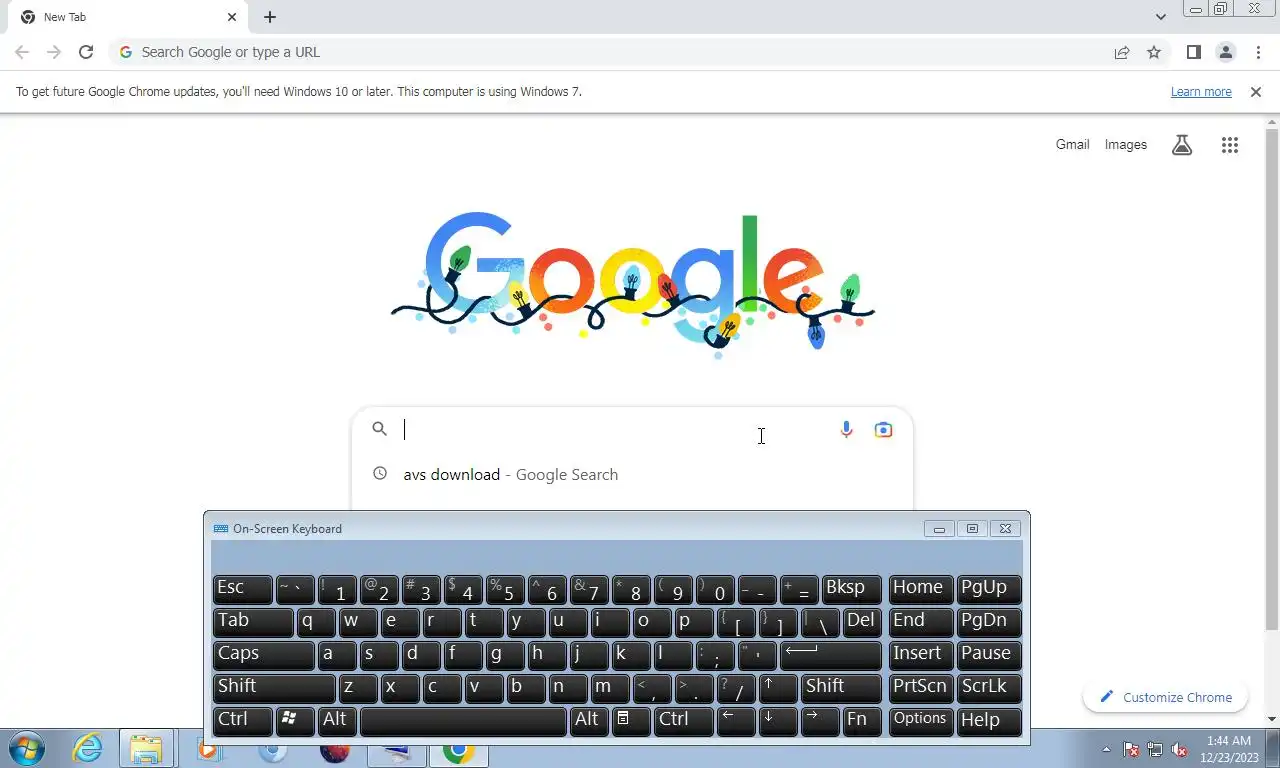Image resolution: width=1280 pixels, height=768 pixels.
Task: Tap the right arrow key
Action: (819, 721)
